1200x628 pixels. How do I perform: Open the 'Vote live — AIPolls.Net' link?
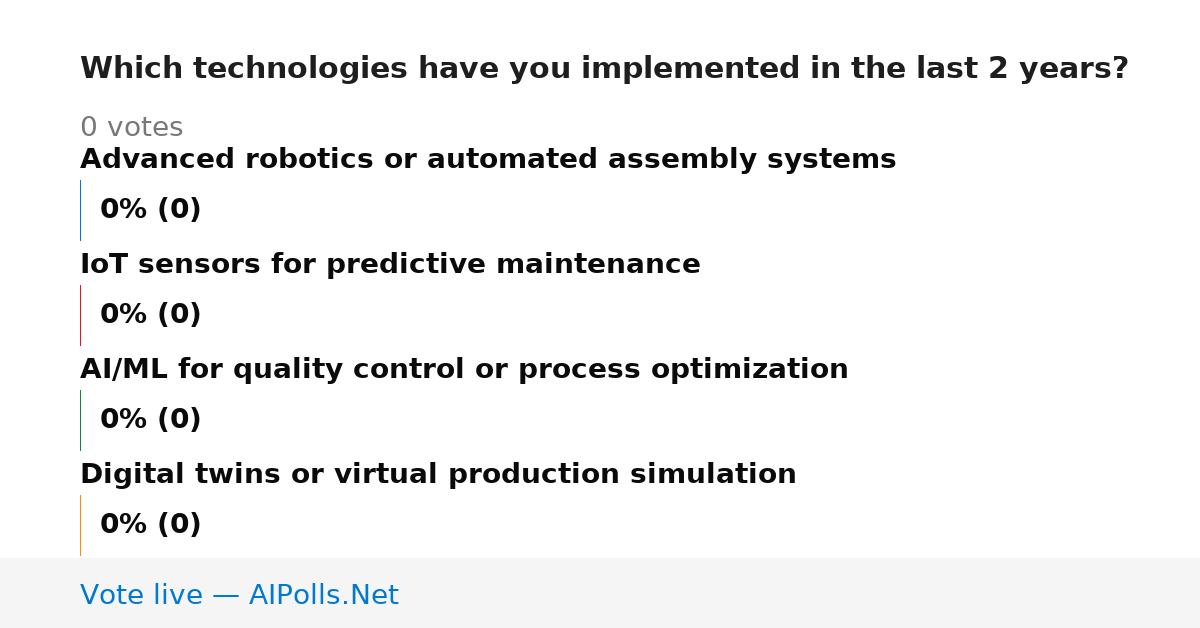click(239, 596)
